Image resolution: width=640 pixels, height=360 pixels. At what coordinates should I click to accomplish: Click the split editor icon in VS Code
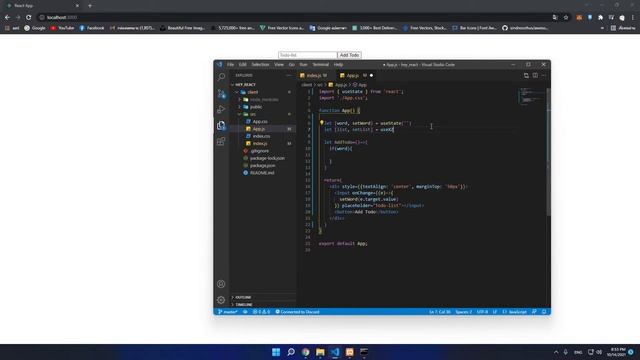click(535, 76)
